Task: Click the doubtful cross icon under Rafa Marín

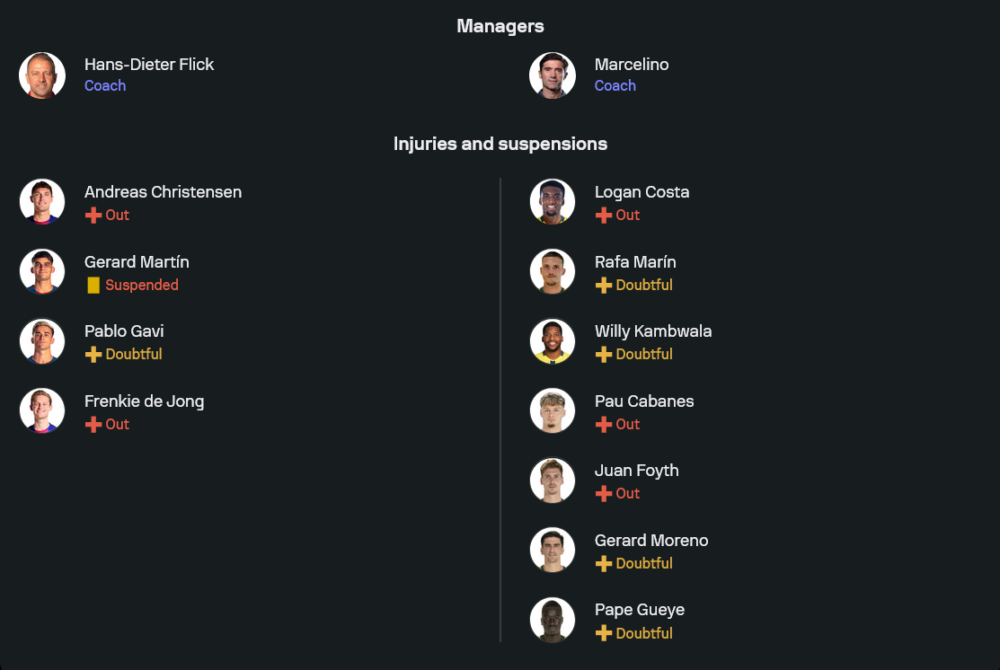Action: 603,285
